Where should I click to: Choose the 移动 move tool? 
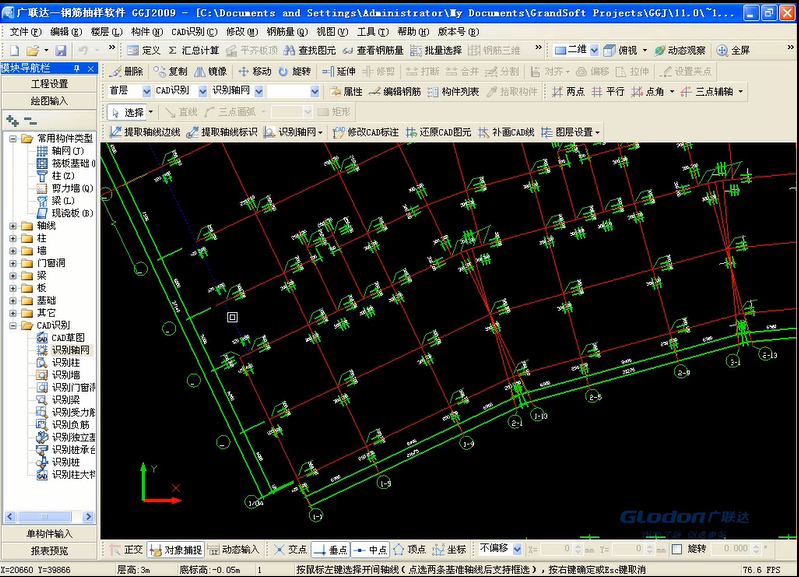point(254,72)
